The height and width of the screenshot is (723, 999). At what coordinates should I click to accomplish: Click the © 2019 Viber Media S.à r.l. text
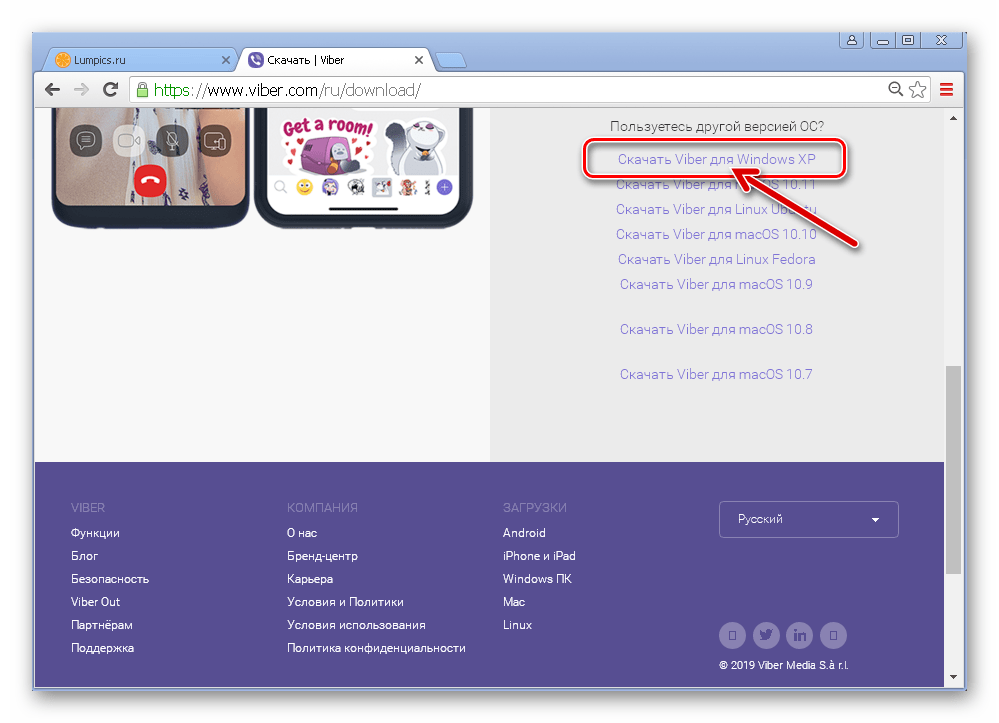pyautogui.click(x=784, y=665)
